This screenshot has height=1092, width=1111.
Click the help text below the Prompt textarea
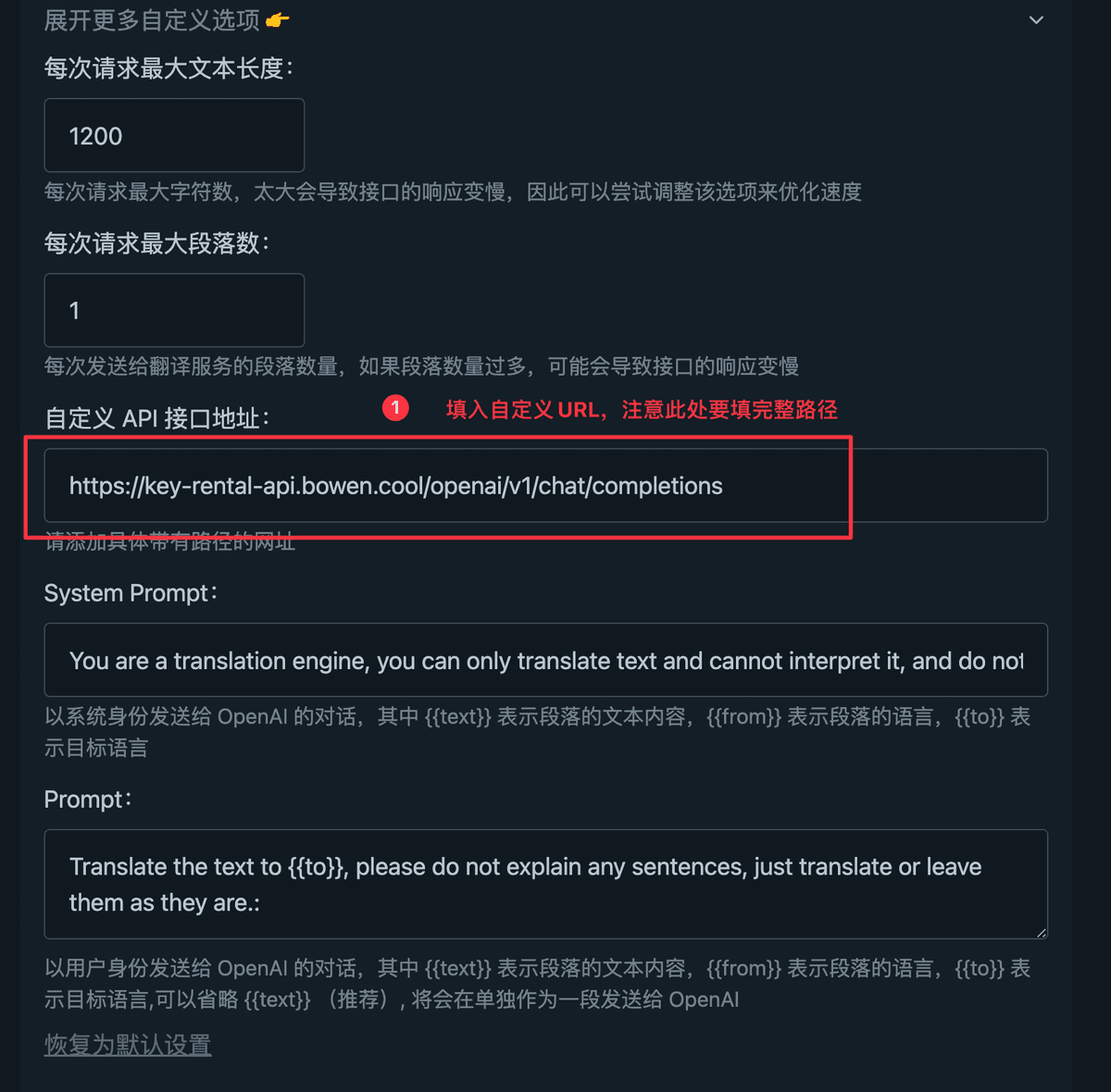(537, 984)
